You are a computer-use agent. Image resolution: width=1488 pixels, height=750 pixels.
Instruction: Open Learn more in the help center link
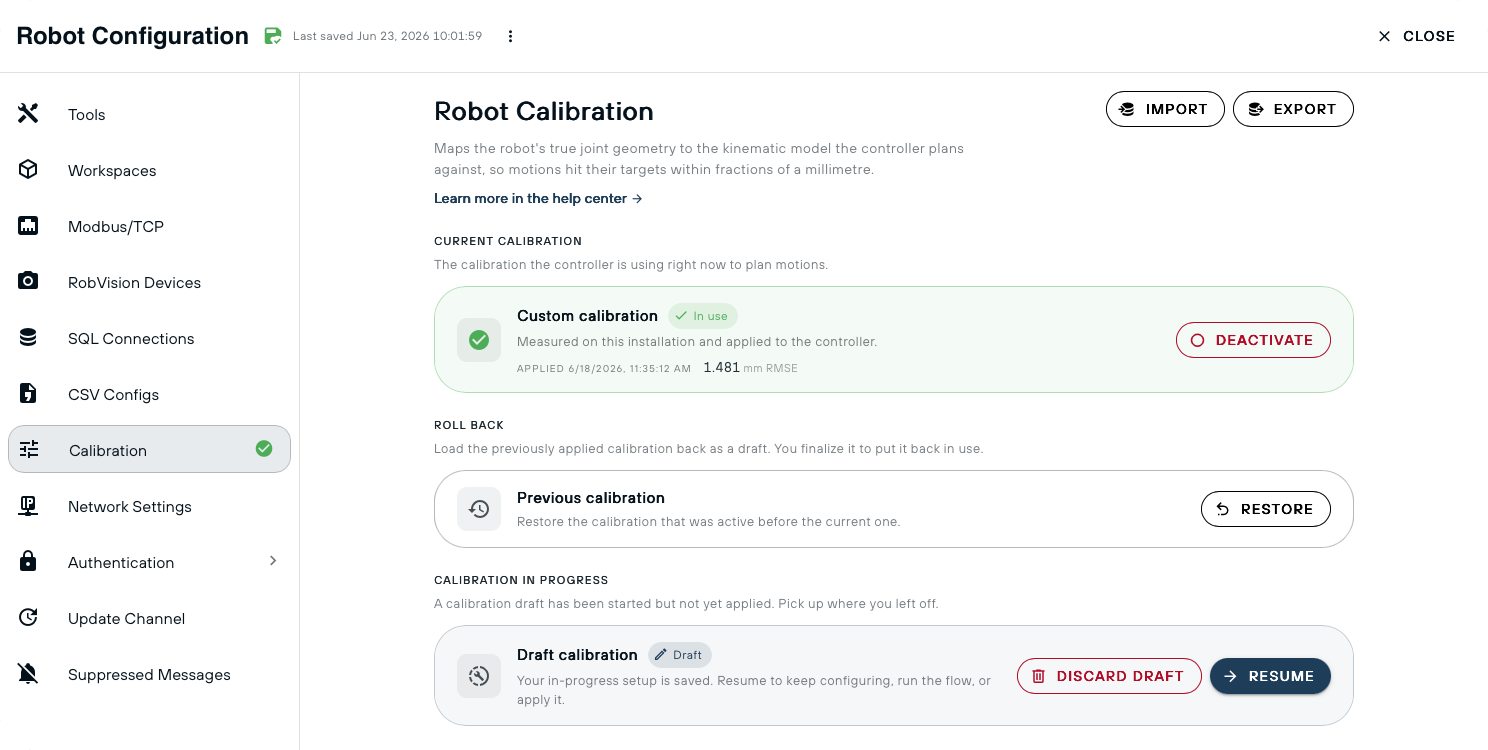tap(538, 198)
